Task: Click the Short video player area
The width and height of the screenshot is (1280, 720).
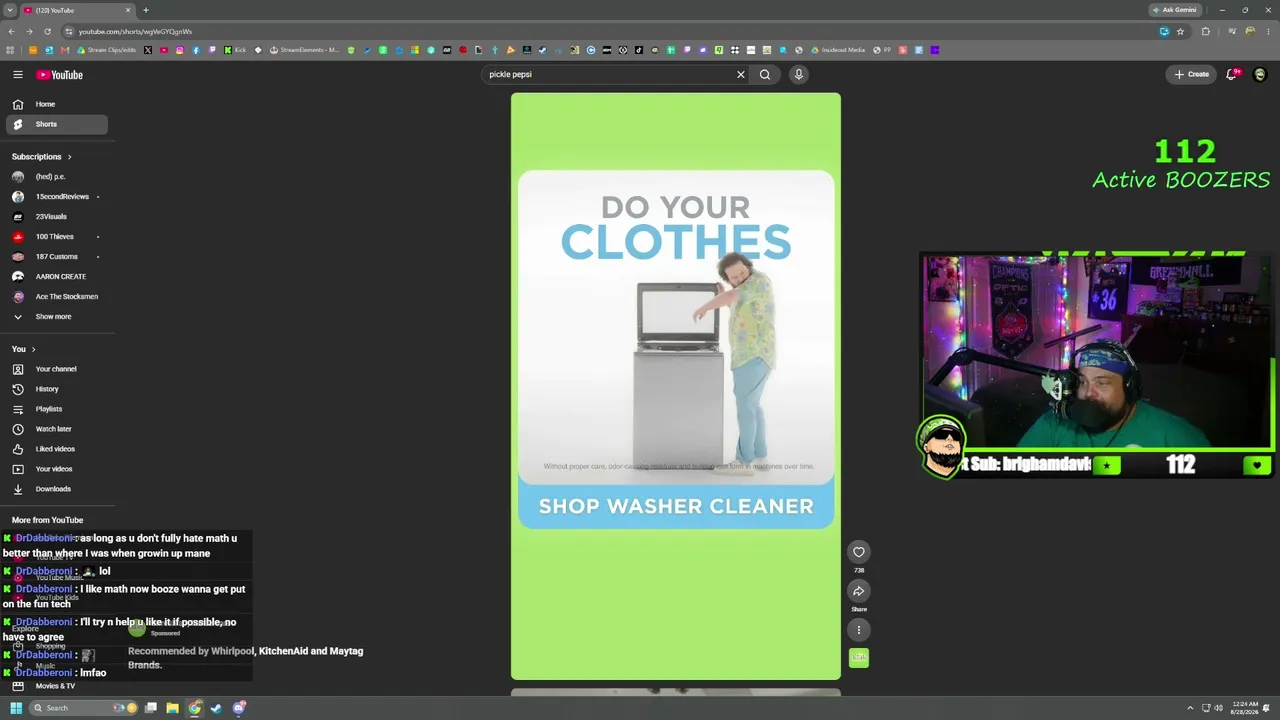Action: coord(676,386)
